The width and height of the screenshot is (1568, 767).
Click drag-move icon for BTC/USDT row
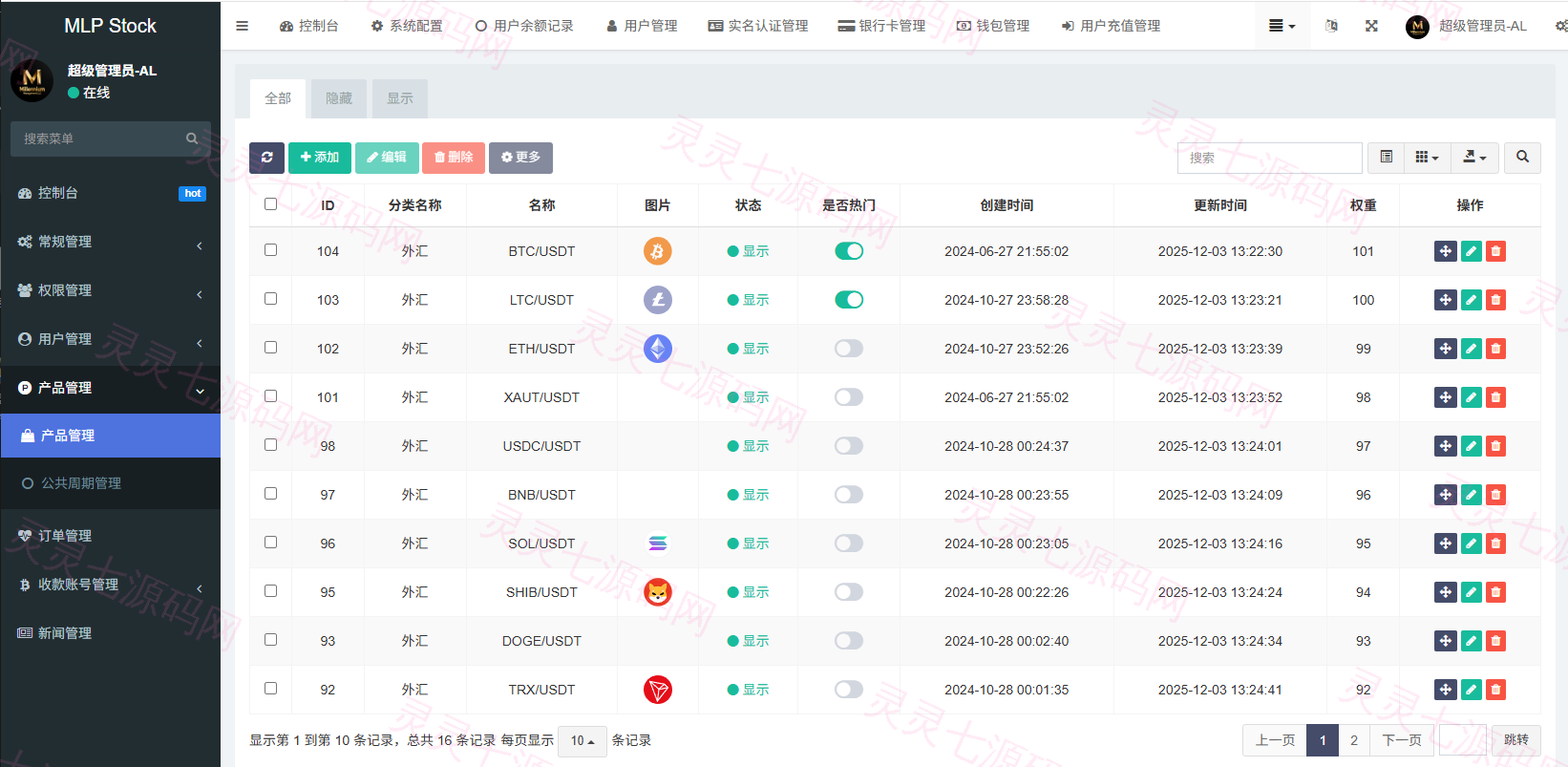pyautogui.click(x=1446, y=251)
